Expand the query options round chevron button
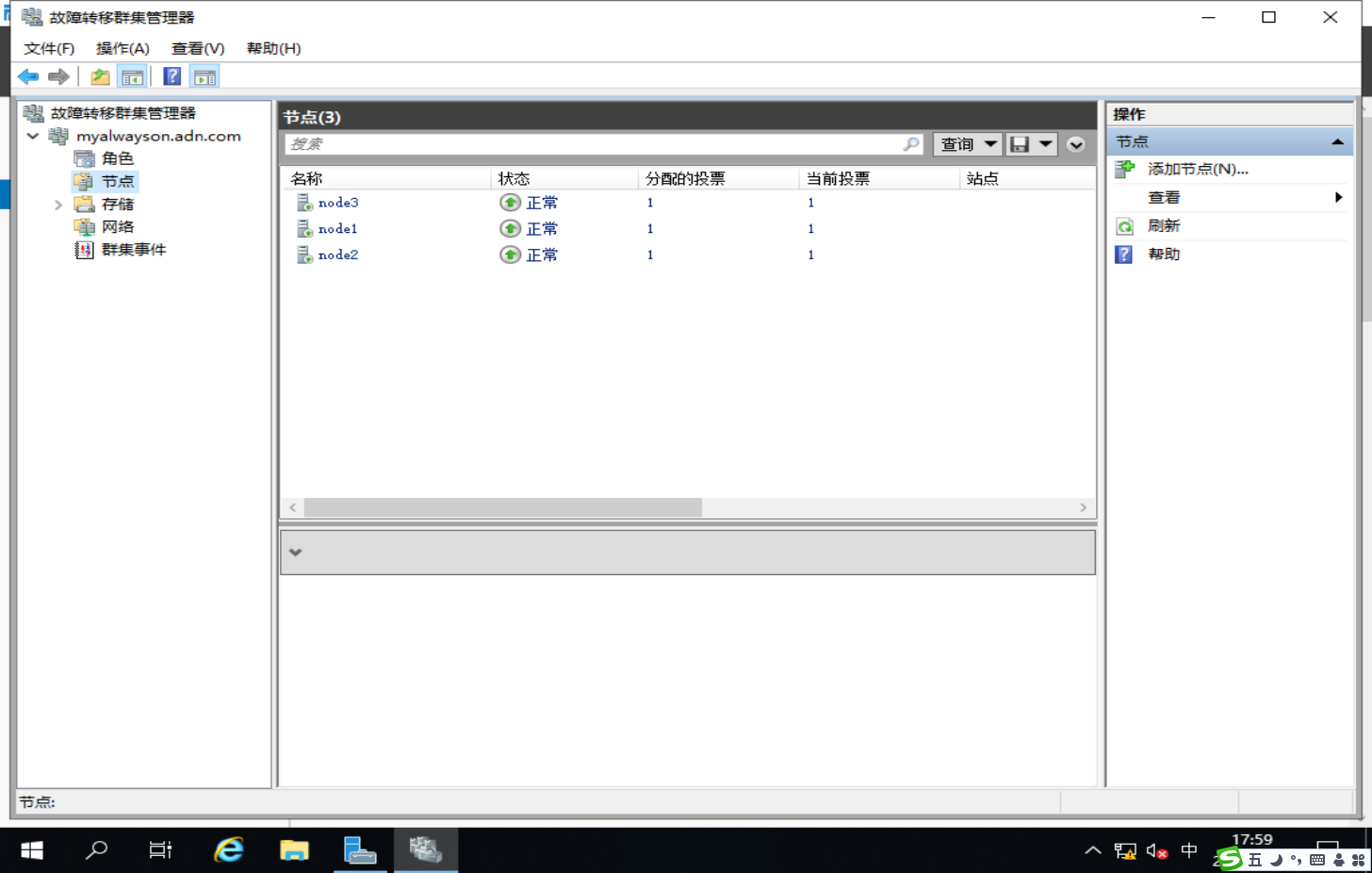 (x=1076, y=144)
